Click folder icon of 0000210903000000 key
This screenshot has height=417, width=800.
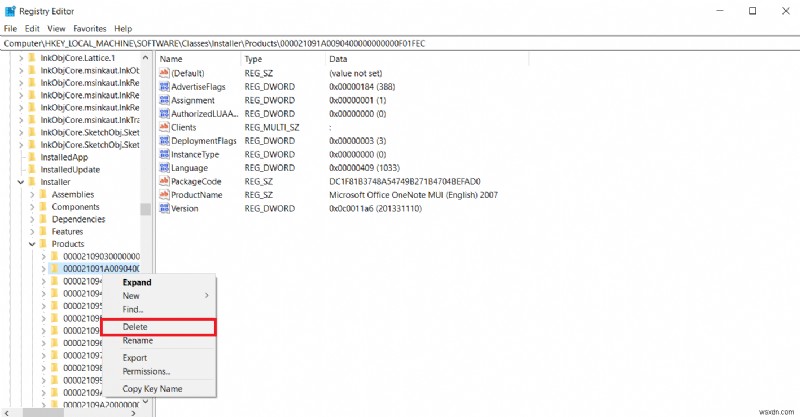click(x=55, y=256)
